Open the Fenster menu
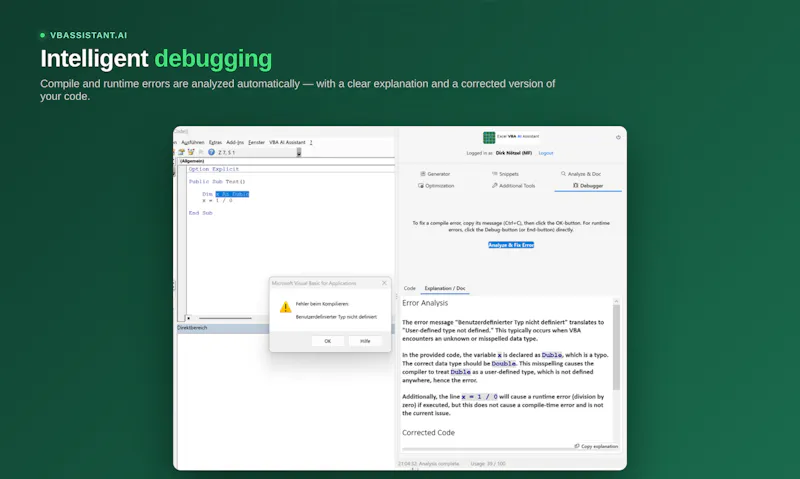The height and width of the screenshot is (479, 800). point(256,142)
